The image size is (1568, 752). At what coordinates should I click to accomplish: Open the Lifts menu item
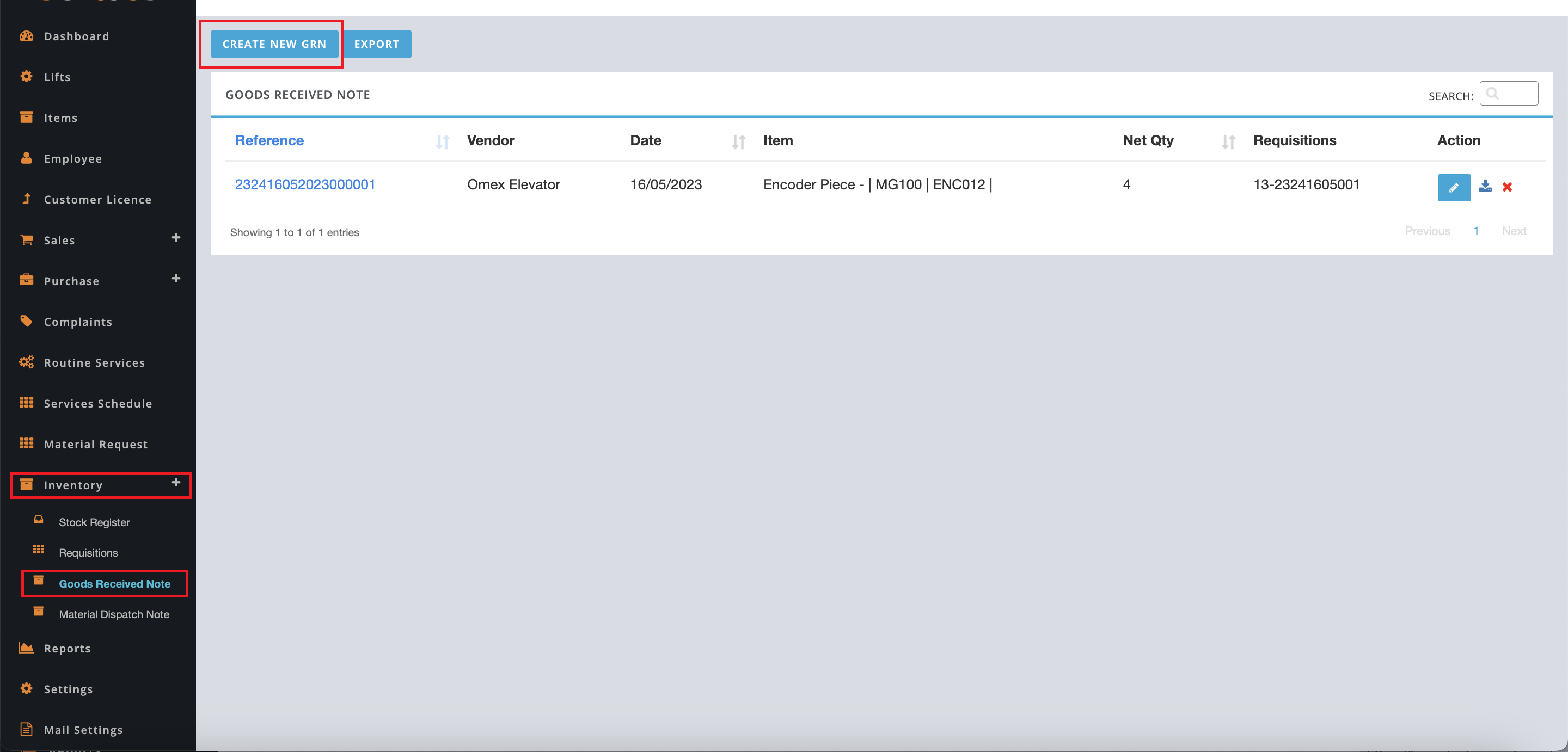coord(57,77)
